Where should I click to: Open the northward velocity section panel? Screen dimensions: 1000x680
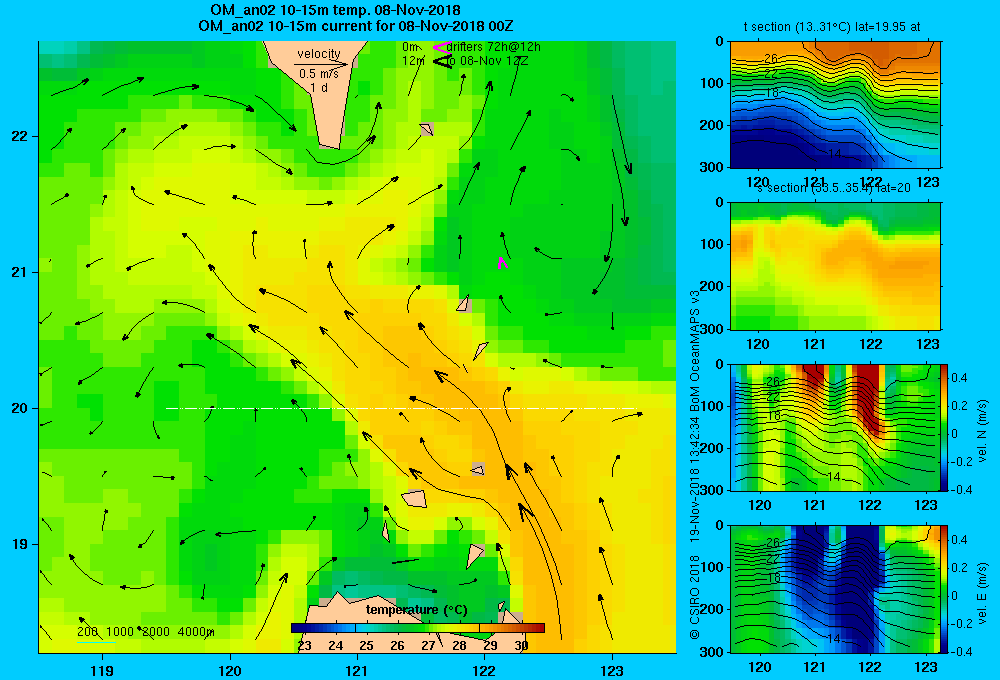[x=835, y=427]
